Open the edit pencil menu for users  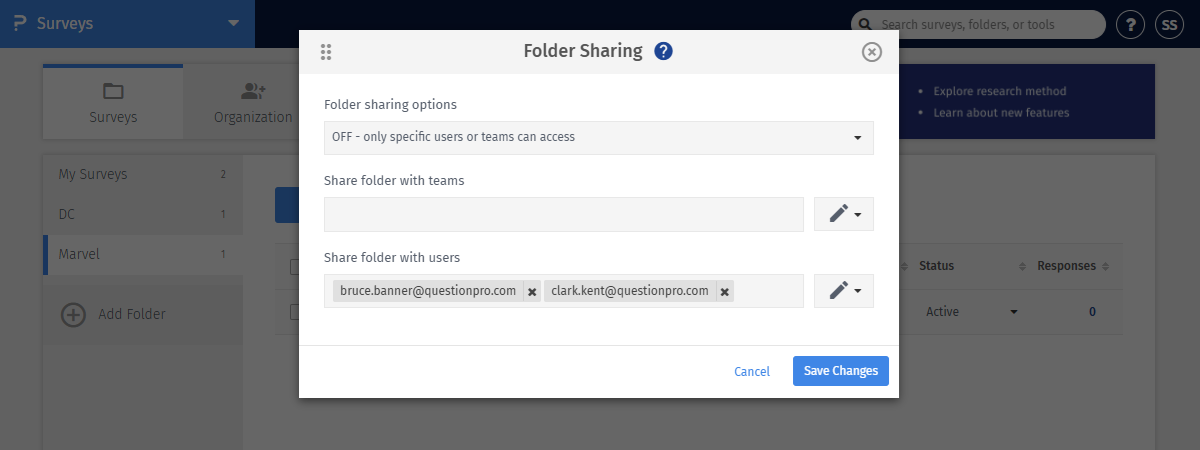[844, 291]
